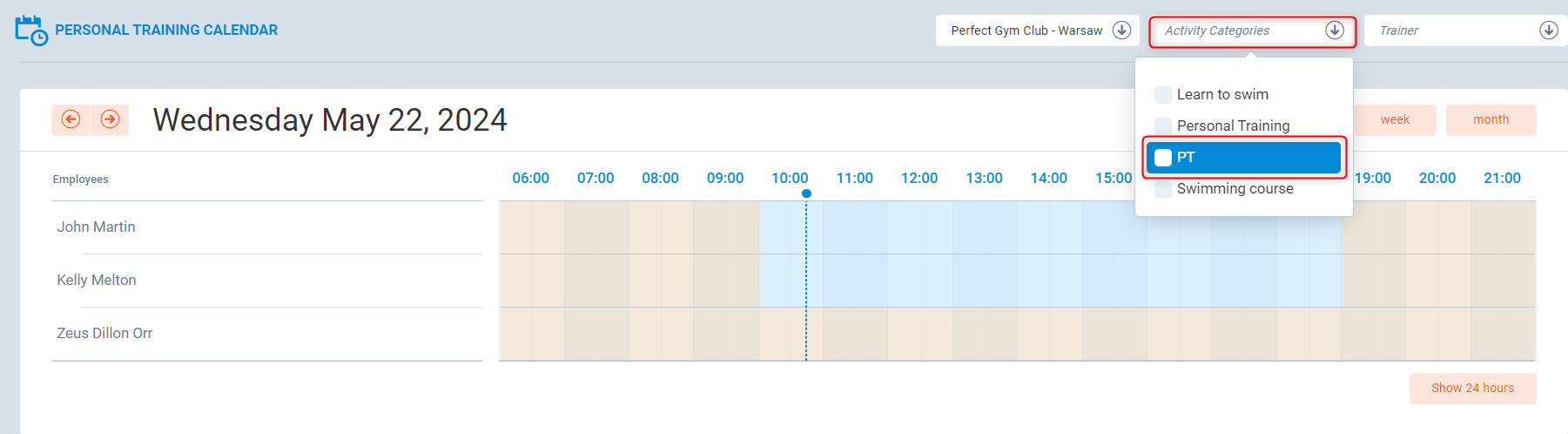
Task: Select employee Zeus Dillon Orr
Action: (104, 334)
